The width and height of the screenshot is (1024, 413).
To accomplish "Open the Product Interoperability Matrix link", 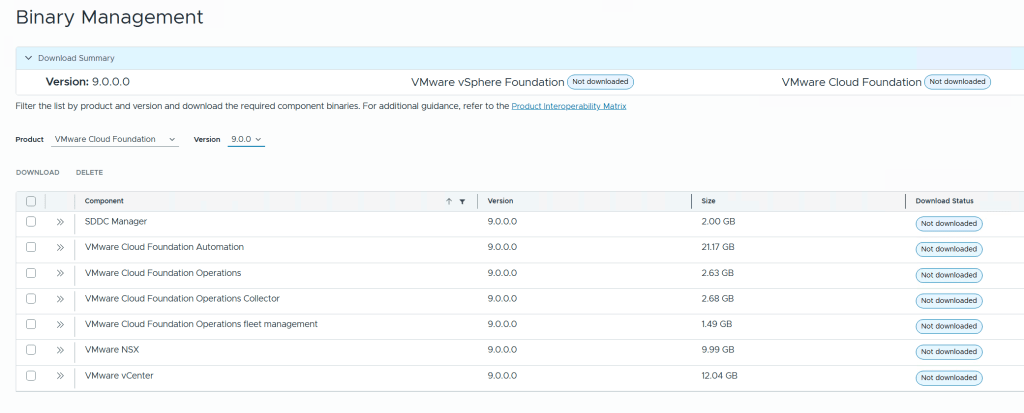I will (569, 106).
